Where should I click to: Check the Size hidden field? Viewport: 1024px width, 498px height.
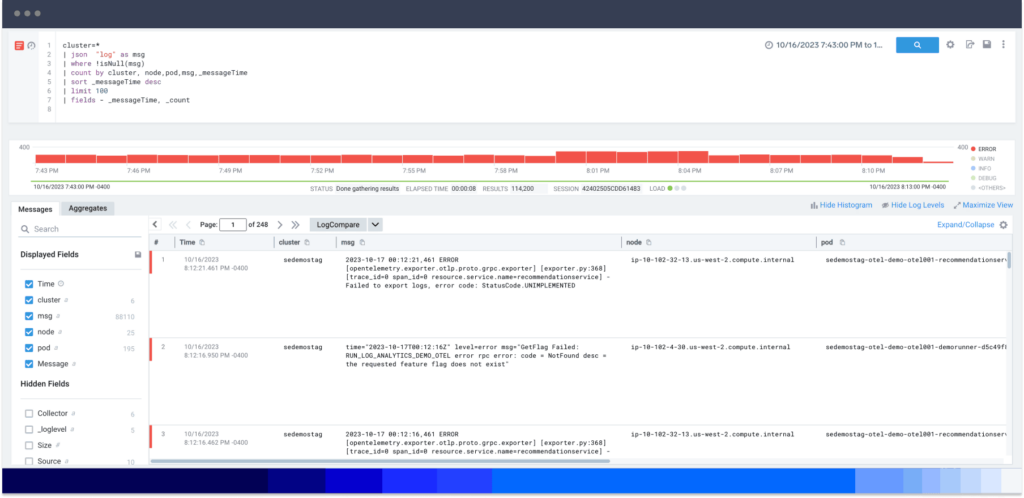click(x=29, y=445)
